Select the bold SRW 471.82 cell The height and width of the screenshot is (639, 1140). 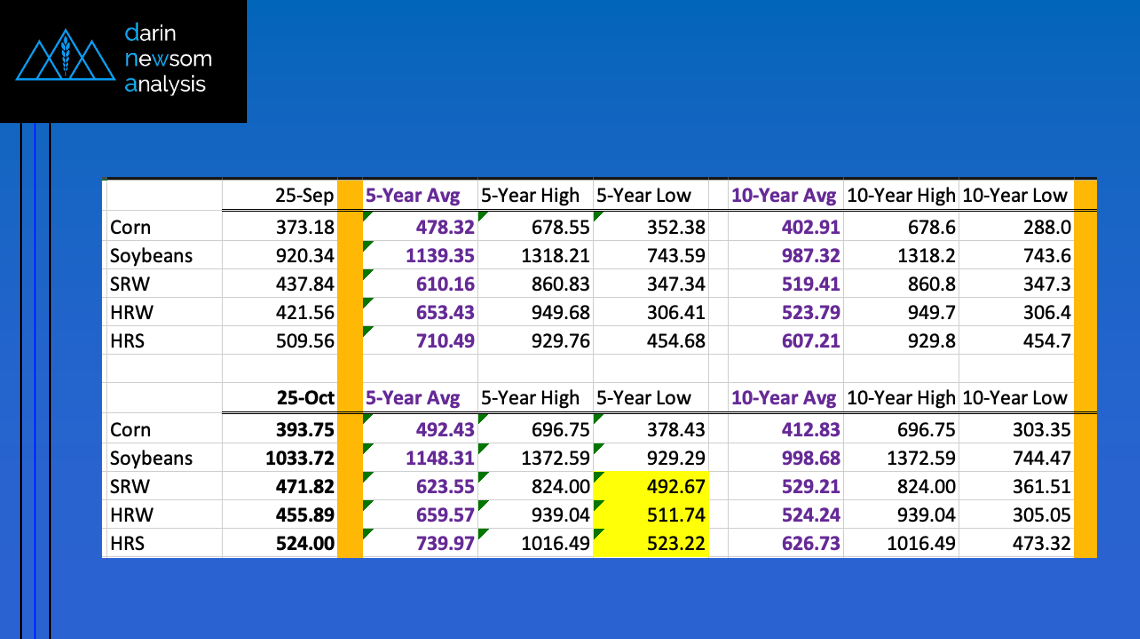[279, 488]
